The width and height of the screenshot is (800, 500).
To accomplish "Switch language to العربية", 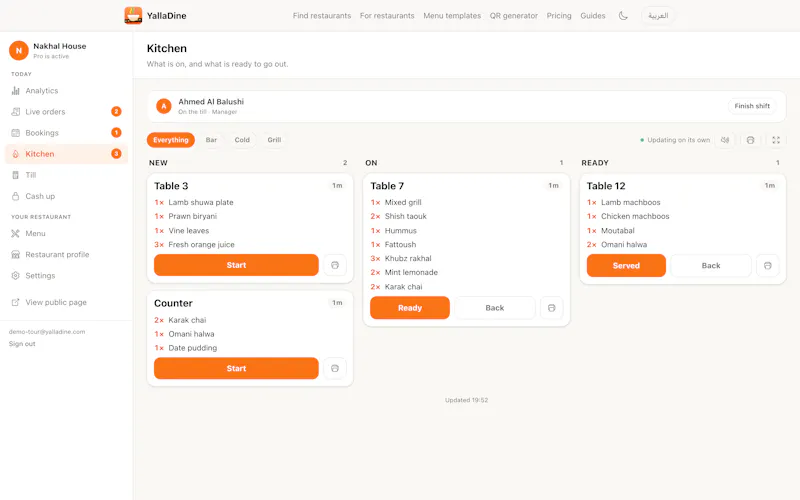I will point(658,16).
